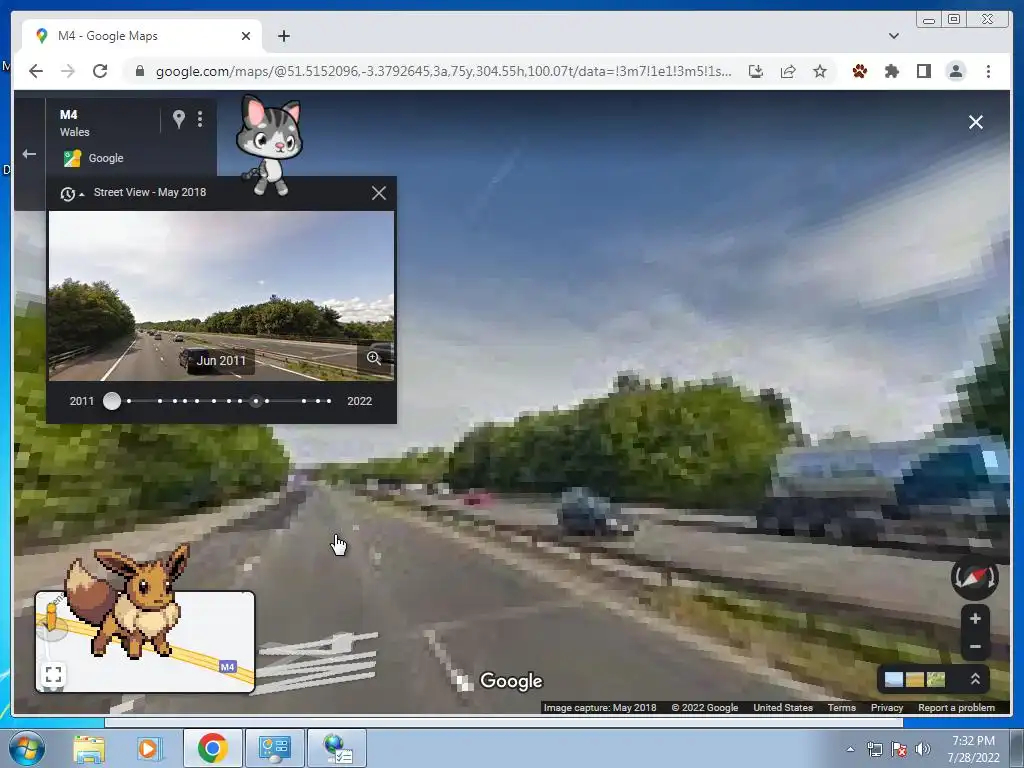Click the compass to reset heading

pyautogui.click(x=974, y=578)
